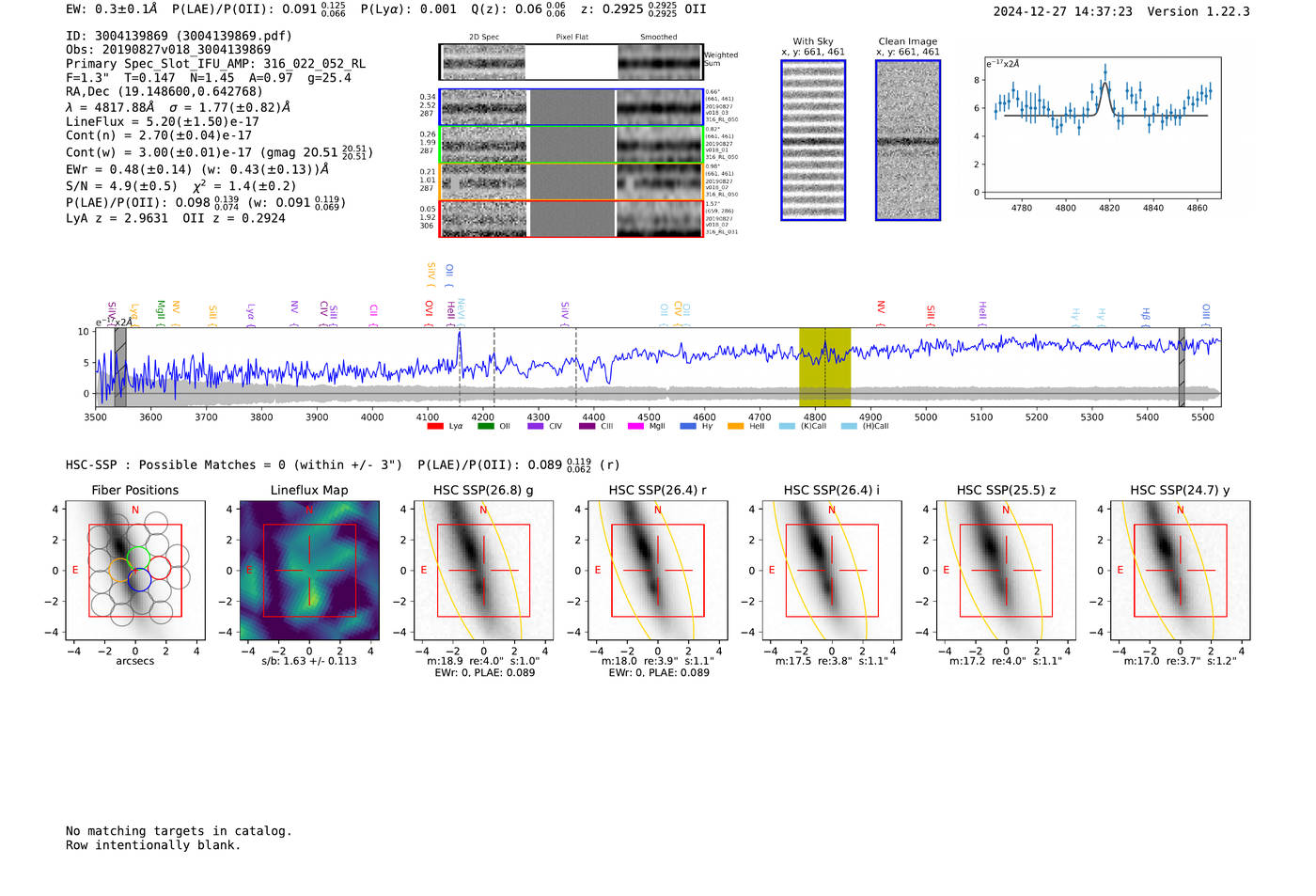Image resolution: width=1316 pixels, height=896 pixels.
Task: Open the Fiber Positions panel image
Action: [135, 571]
